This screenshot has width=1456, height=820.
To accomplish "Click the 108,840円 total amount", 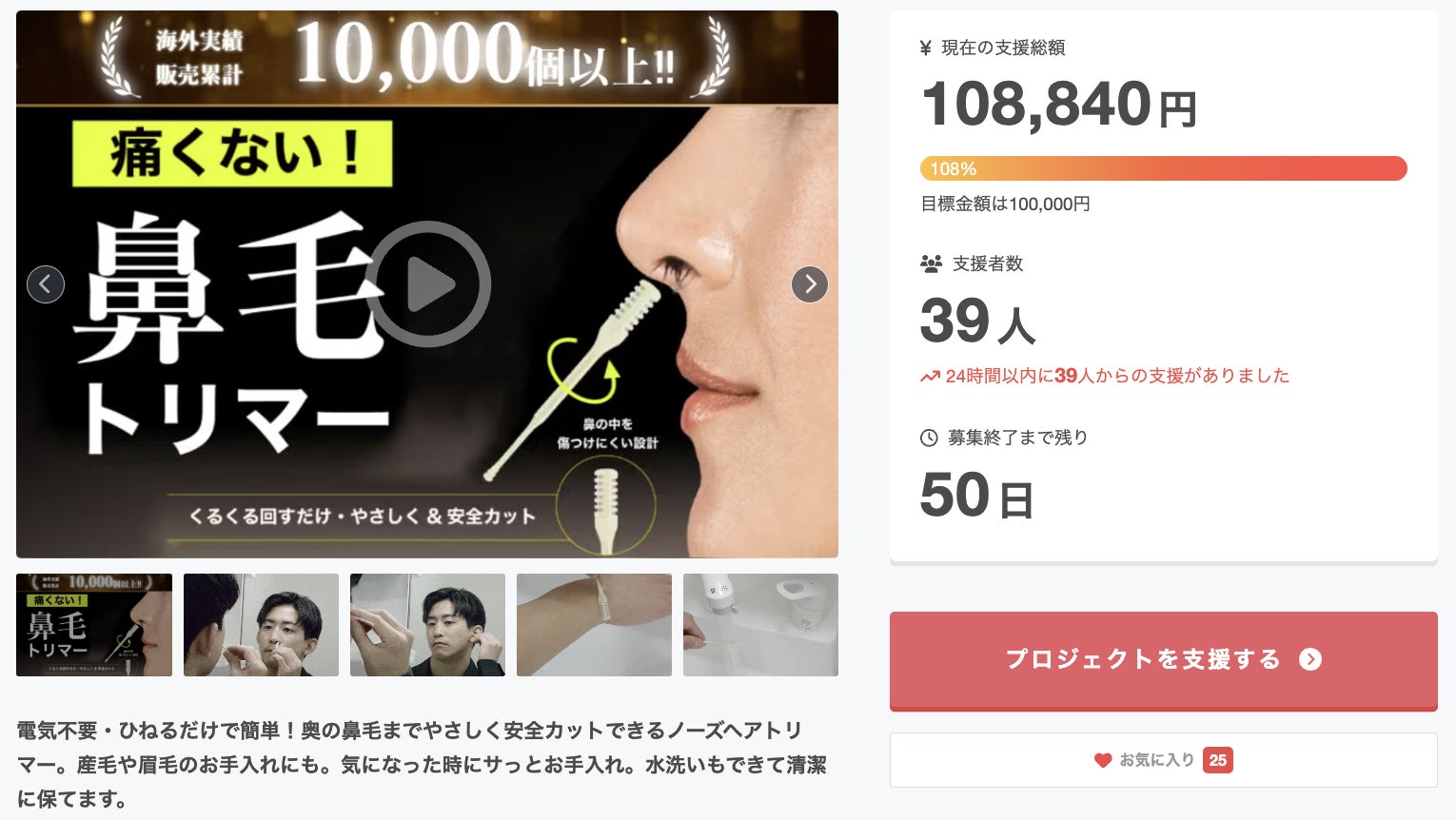I will (x=1058, y=104).
